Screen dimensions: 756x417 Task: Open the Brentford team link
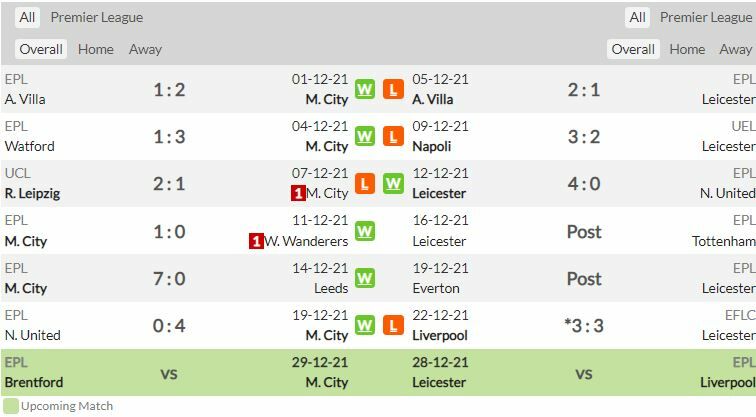click(34, 382)
